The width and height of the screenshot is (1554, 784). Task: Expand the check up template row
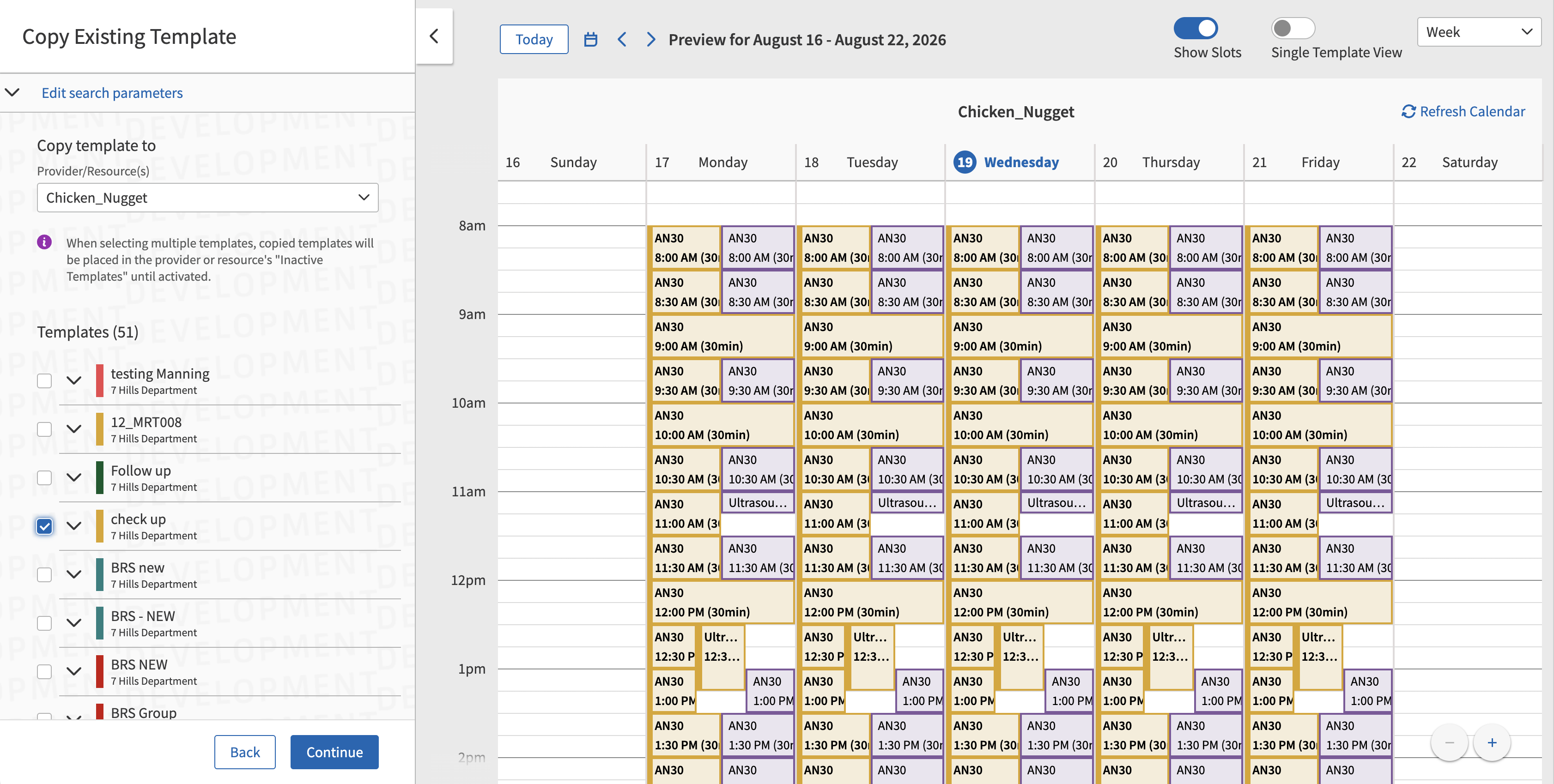coord(73,526)
